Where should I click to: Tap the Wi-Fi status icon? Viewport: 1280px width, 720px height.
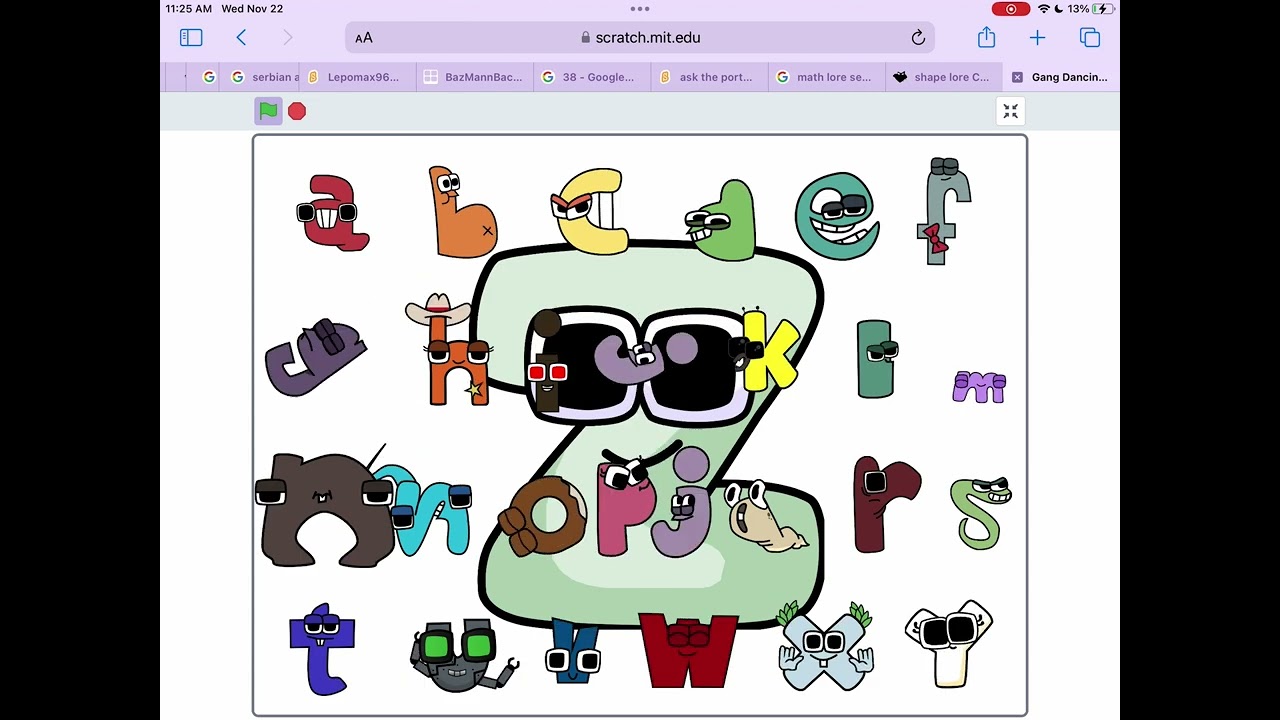click(1045, 9)
